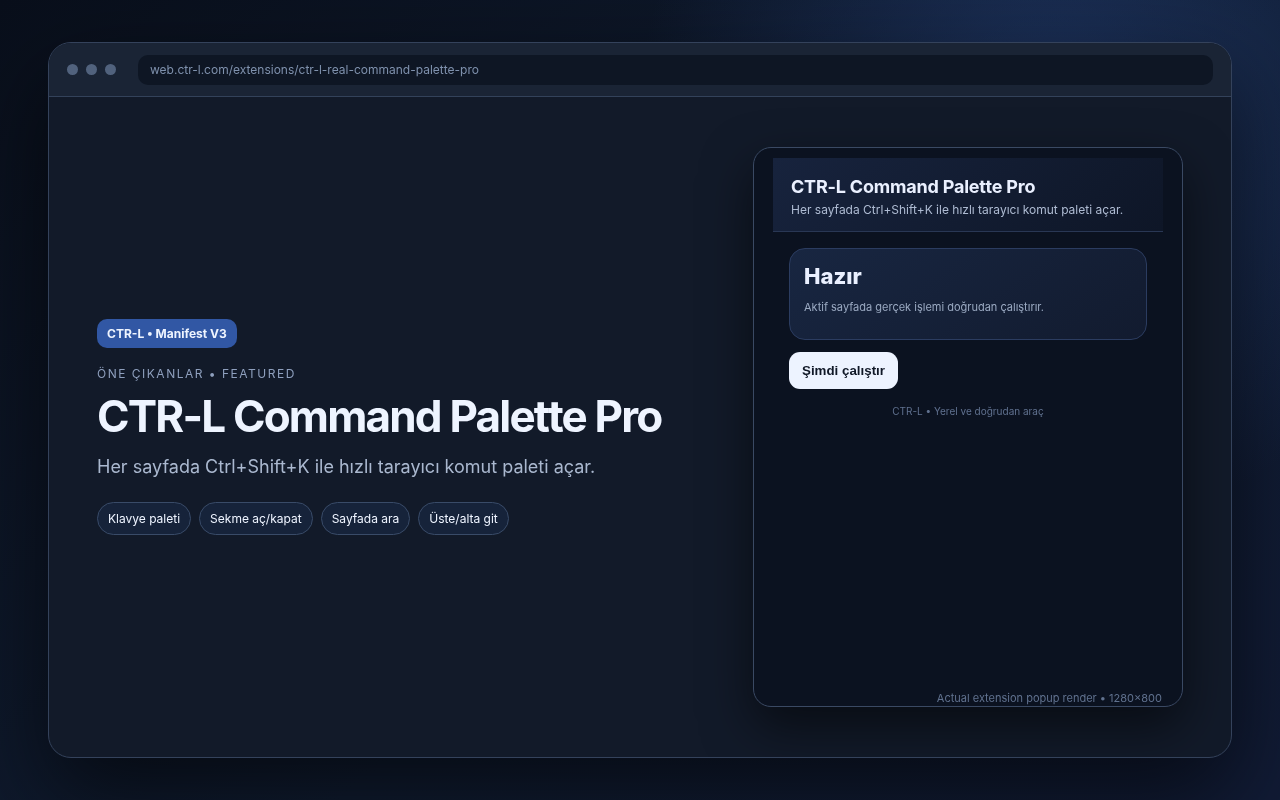Click the large CTR-L Command Palette Pro headline
1280x800 pixels.
point(379,417)
